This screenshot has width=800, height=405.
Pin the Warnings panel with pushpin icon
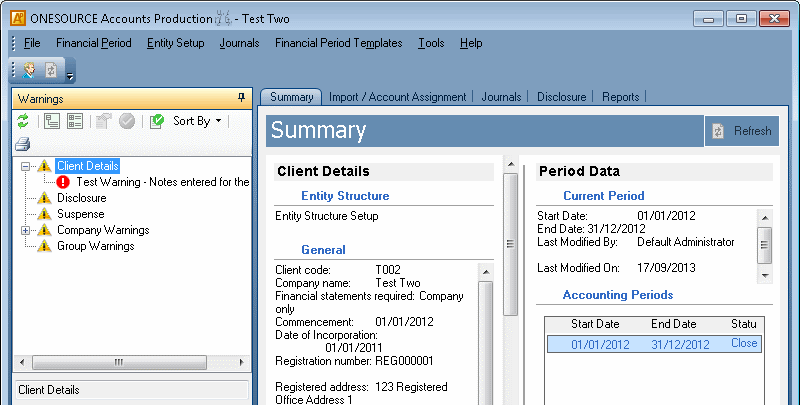(x=241, y=98)
